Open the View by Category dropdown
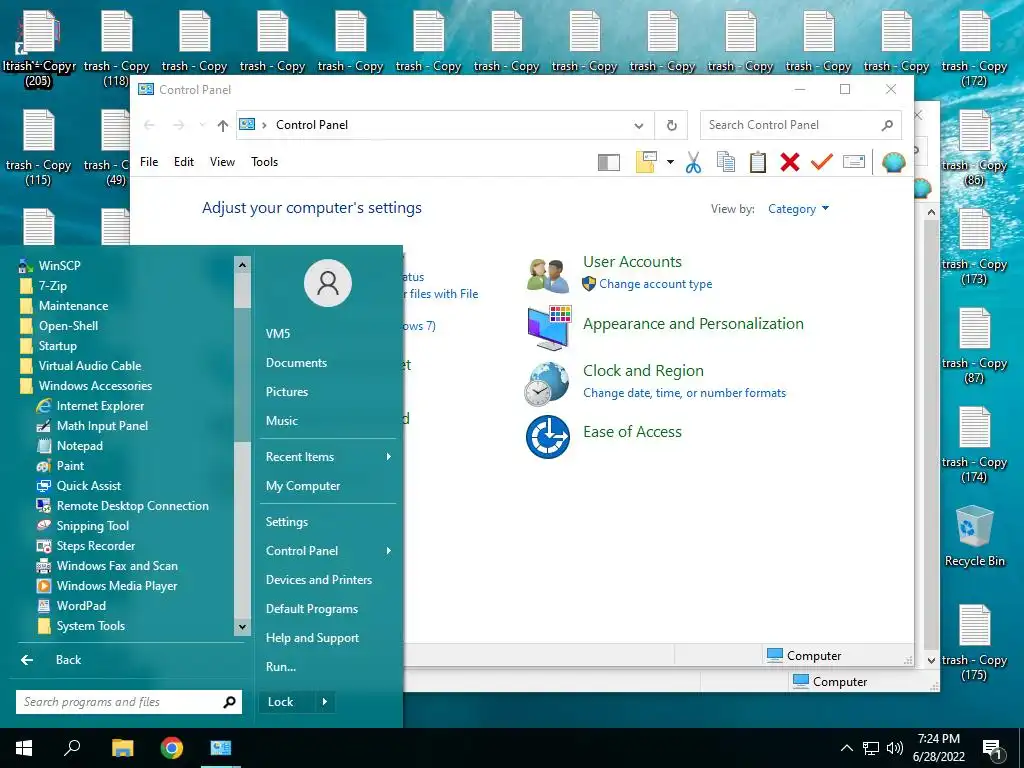Screen dimensions: 1024x768 798,209
